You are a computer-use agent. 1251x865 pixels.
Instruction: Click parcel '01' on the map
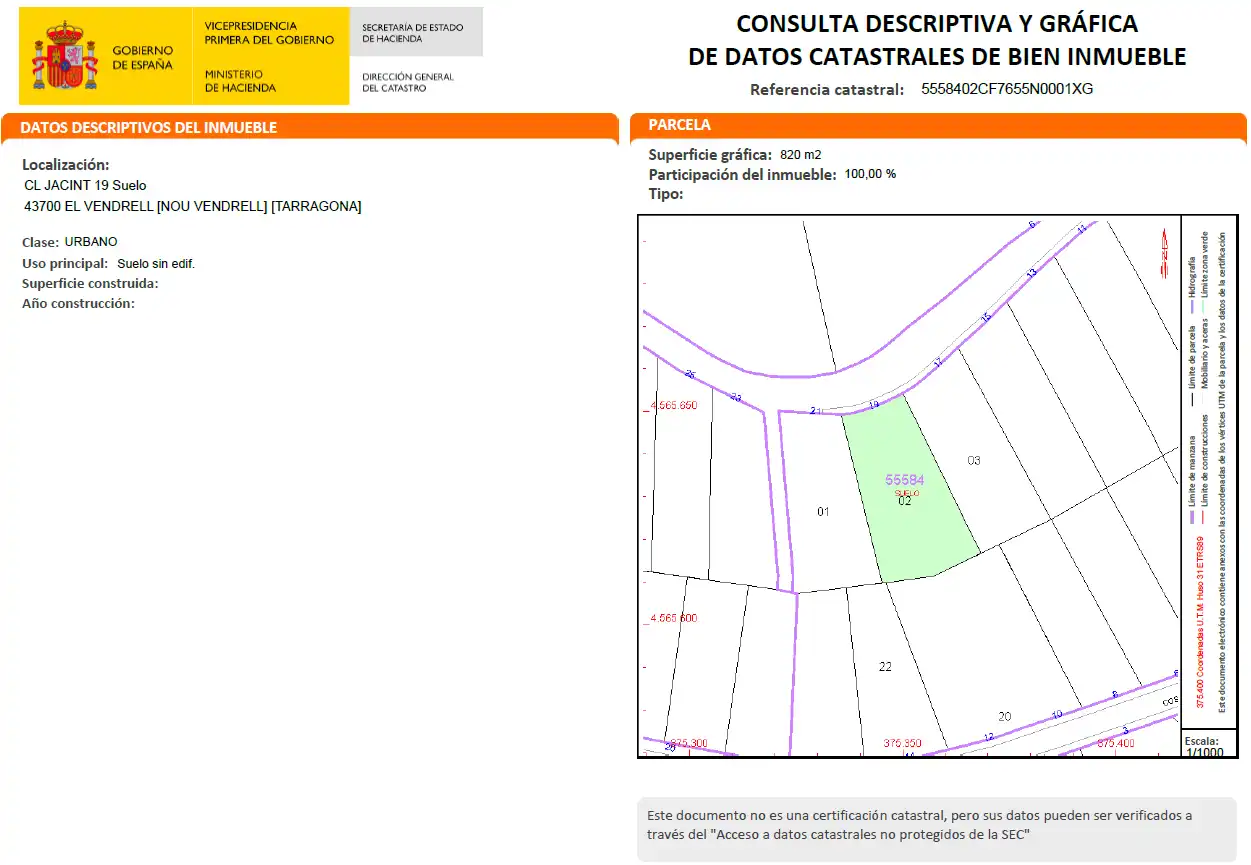(823, 512)
